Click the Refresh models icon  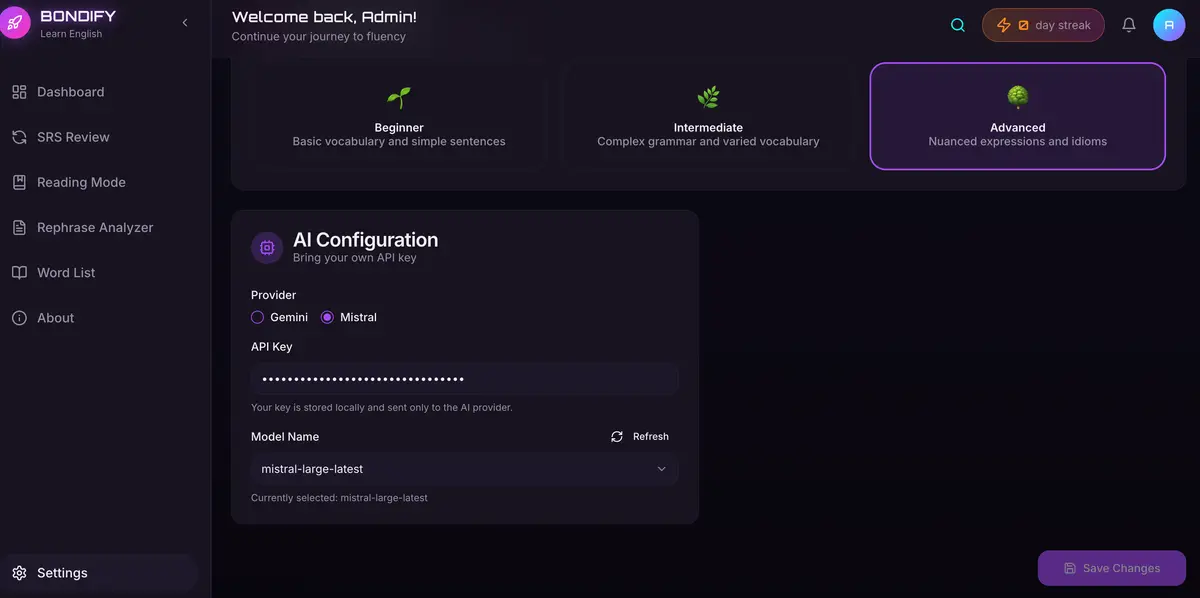pos(617,437)
